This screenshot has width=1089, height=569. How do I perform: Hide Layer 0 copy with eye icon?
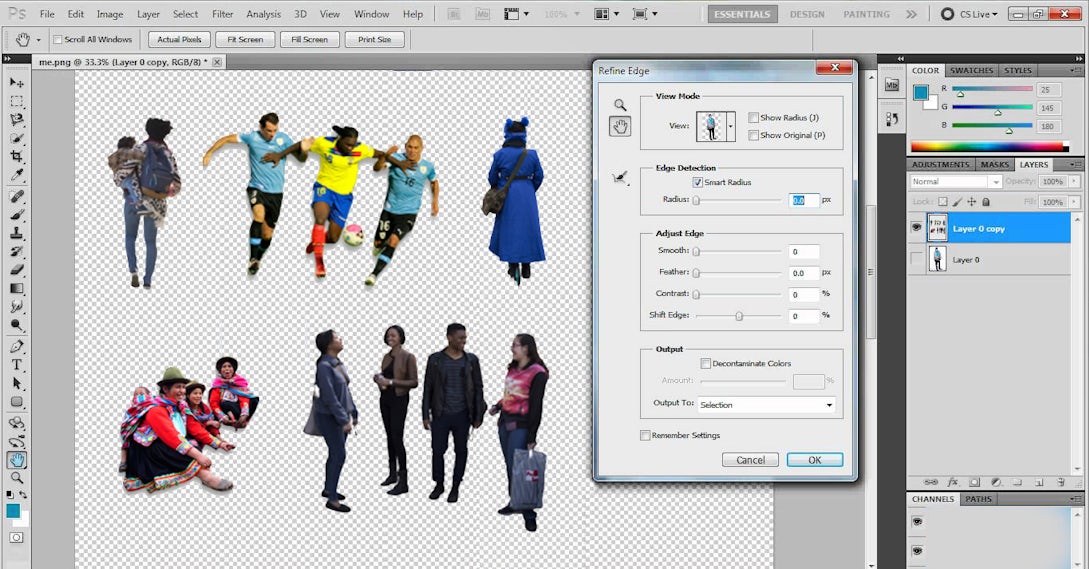click(x=917, y=228)
